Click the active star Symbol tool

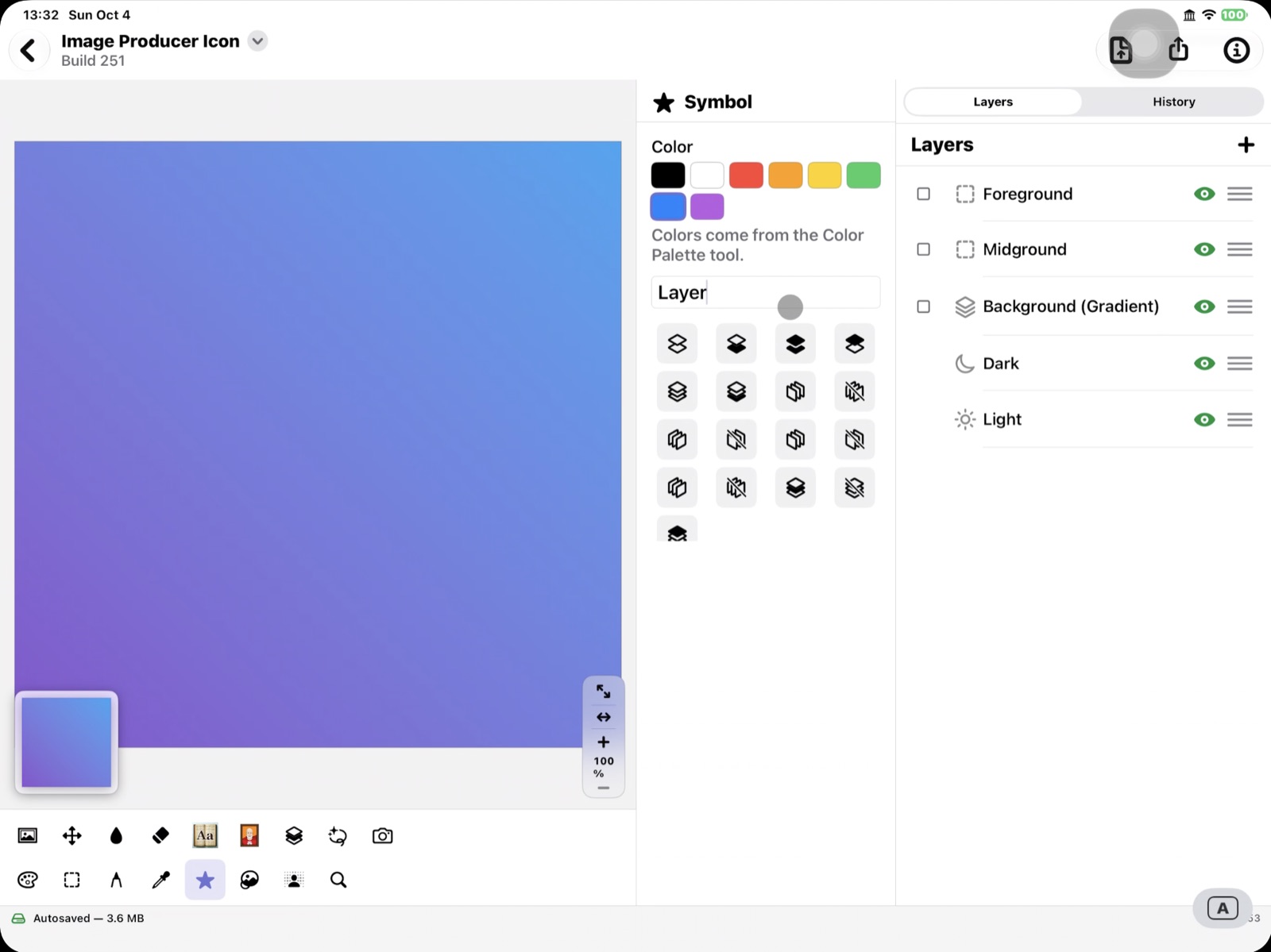click(x=205, y=880)
